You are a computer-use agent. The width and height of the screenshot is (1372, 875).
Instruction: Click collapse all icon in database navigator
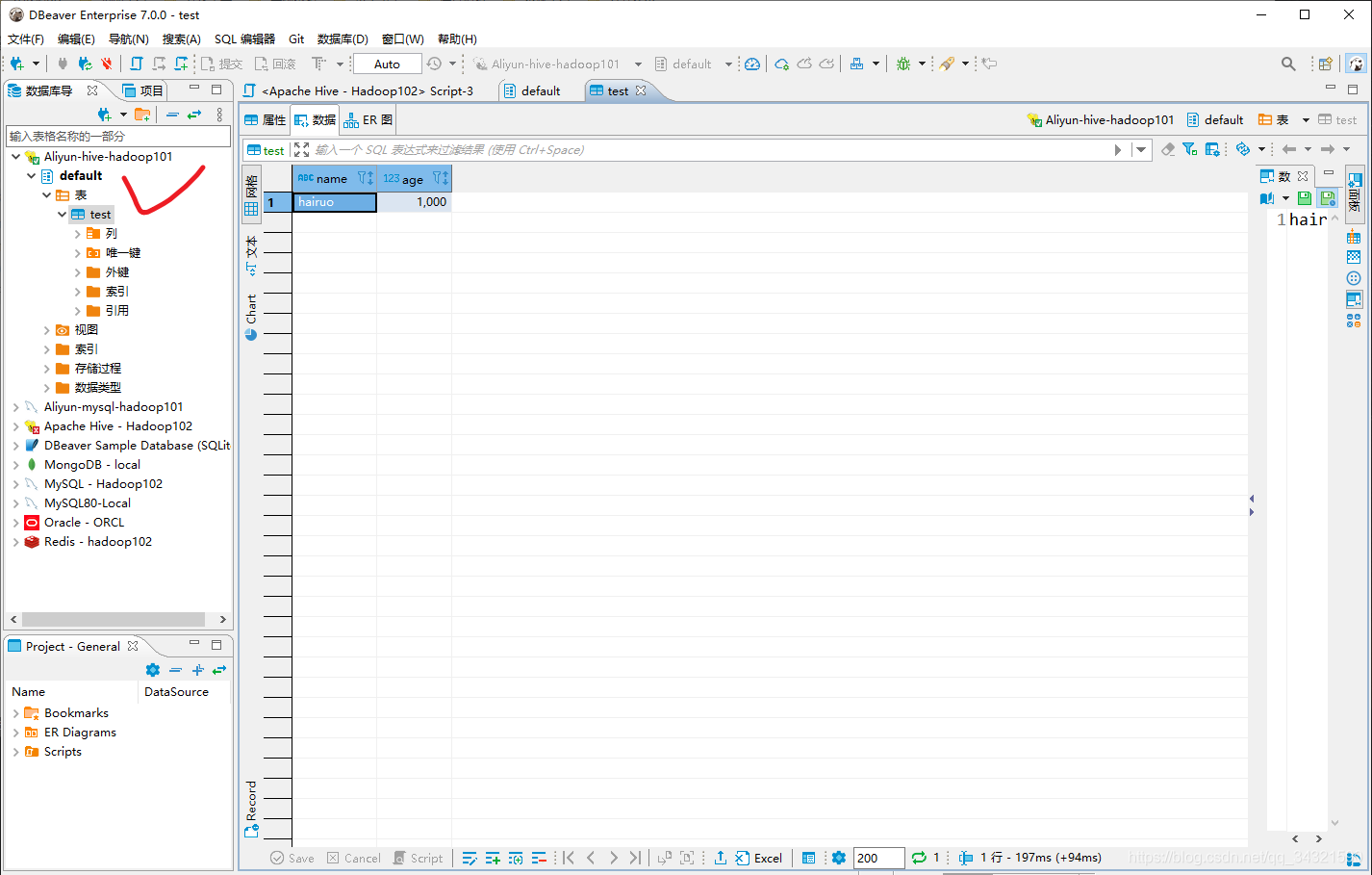click(172, 115)
